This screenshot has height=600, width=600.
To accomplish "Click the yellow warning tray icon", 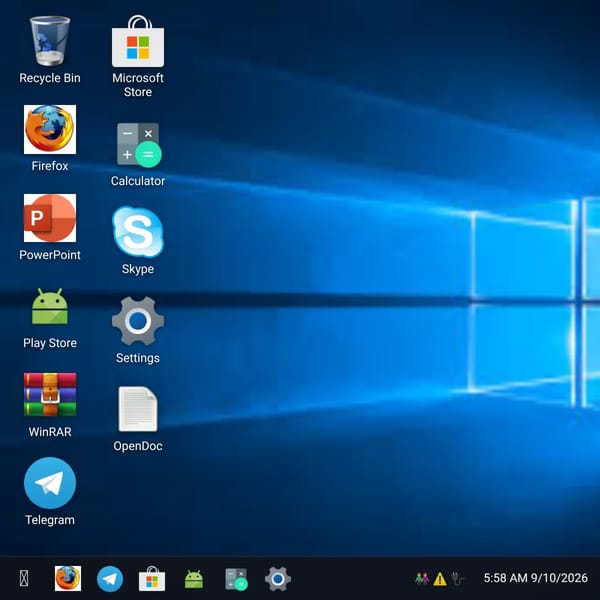I will point(440,579).
